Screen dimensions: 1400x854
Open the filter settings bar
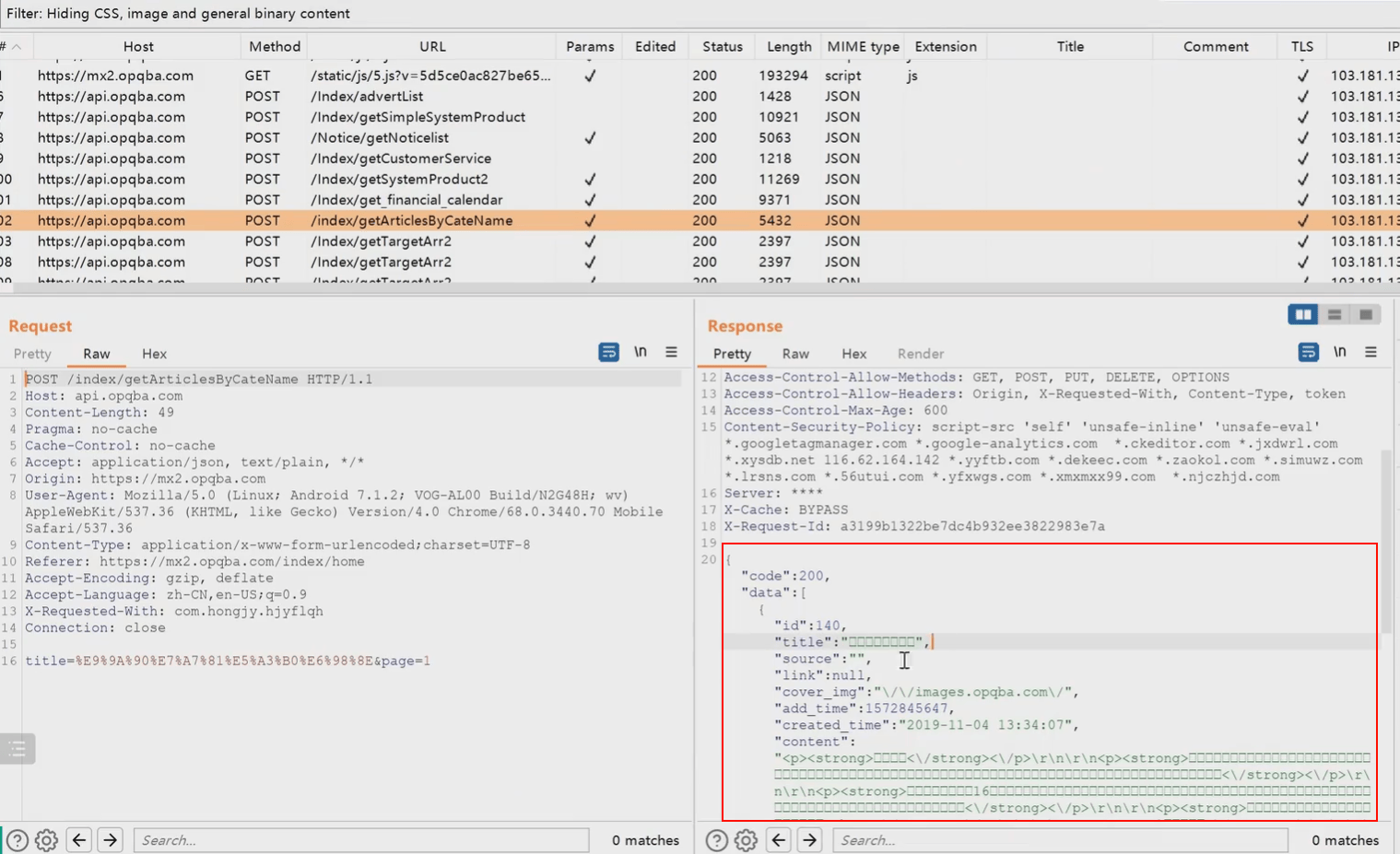(700, 13)
